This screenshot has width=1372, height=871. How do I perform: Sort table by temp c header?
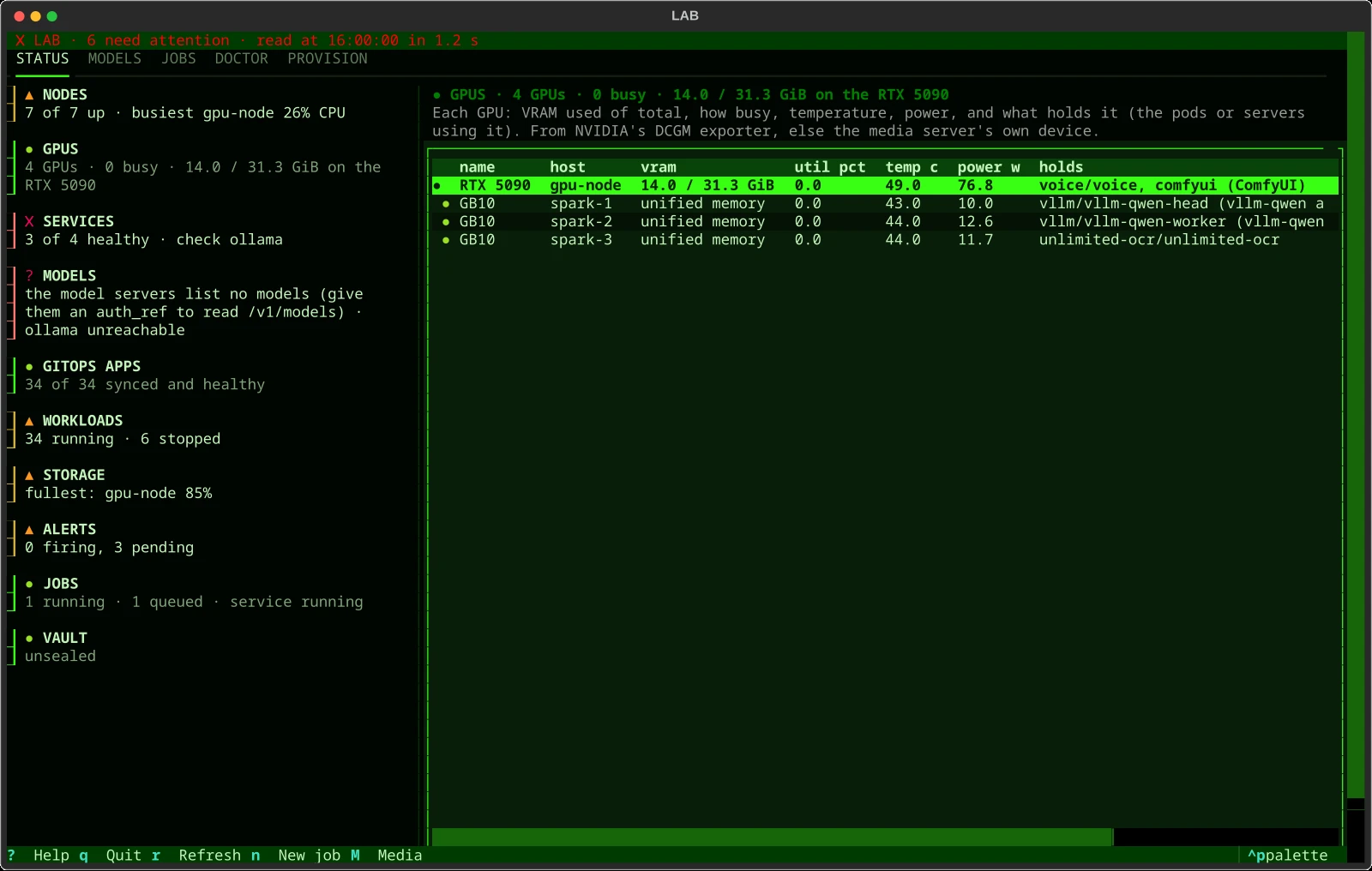912,167
